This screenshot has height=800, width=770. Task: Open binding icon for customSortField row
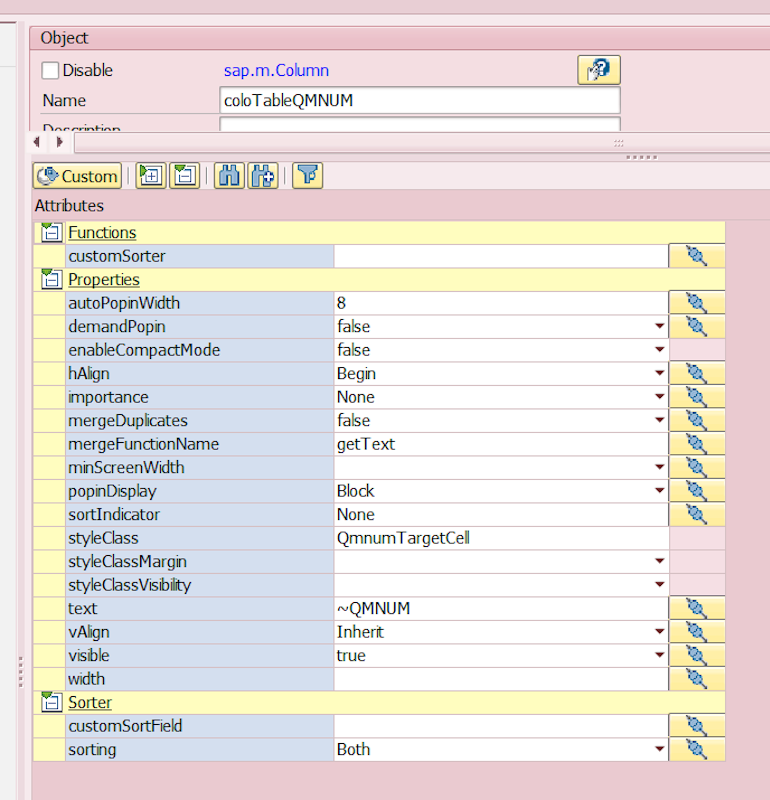pyautogui.click(x=697, y=725)
